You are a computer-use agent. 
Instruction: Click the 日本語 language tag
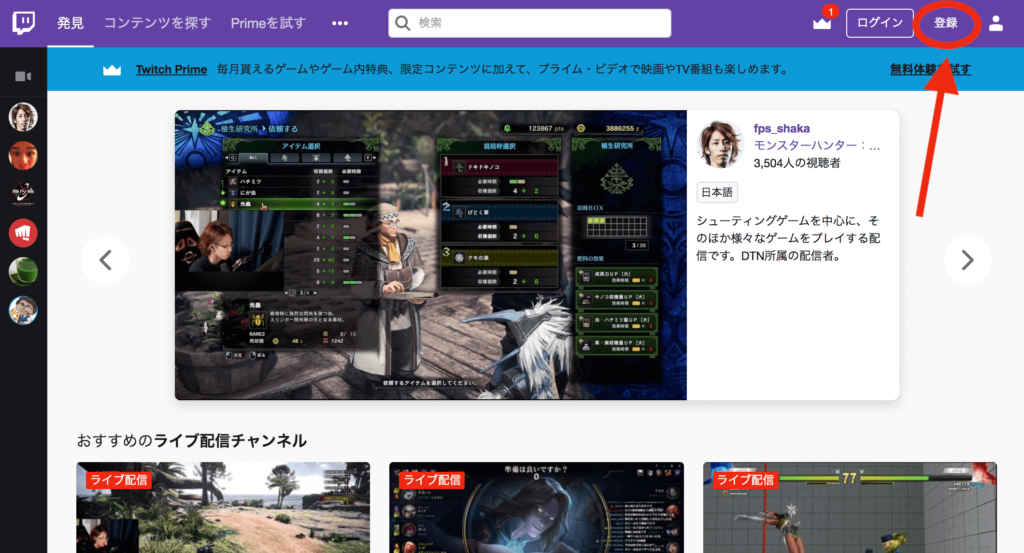(x=717, y=193)
